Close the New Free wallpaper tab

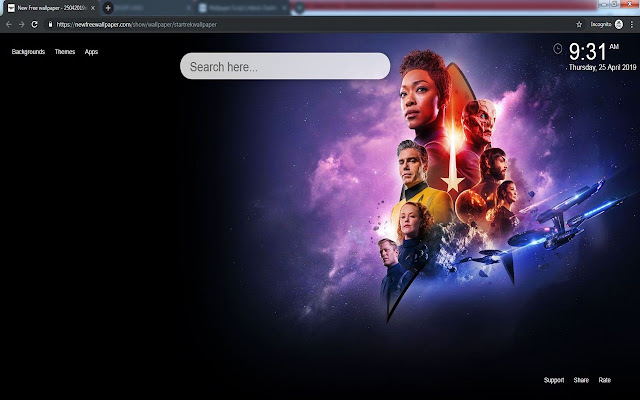pyautogui.click(x=93, y=8)
